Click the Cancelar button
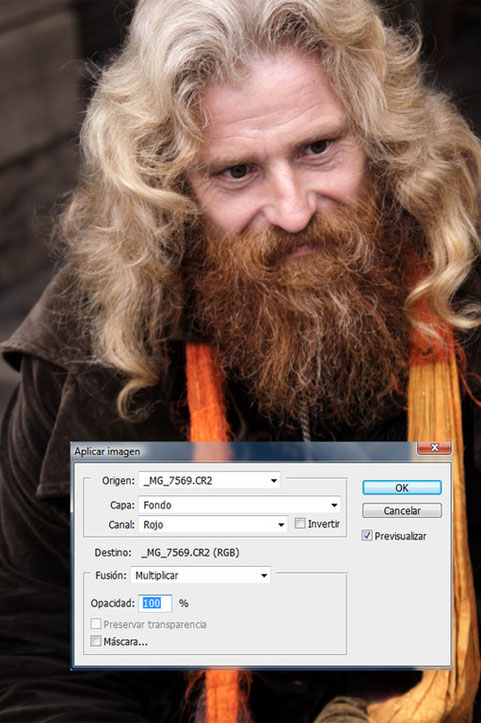The height and width of the screenshot is (723, 481). tap(402, 510)
